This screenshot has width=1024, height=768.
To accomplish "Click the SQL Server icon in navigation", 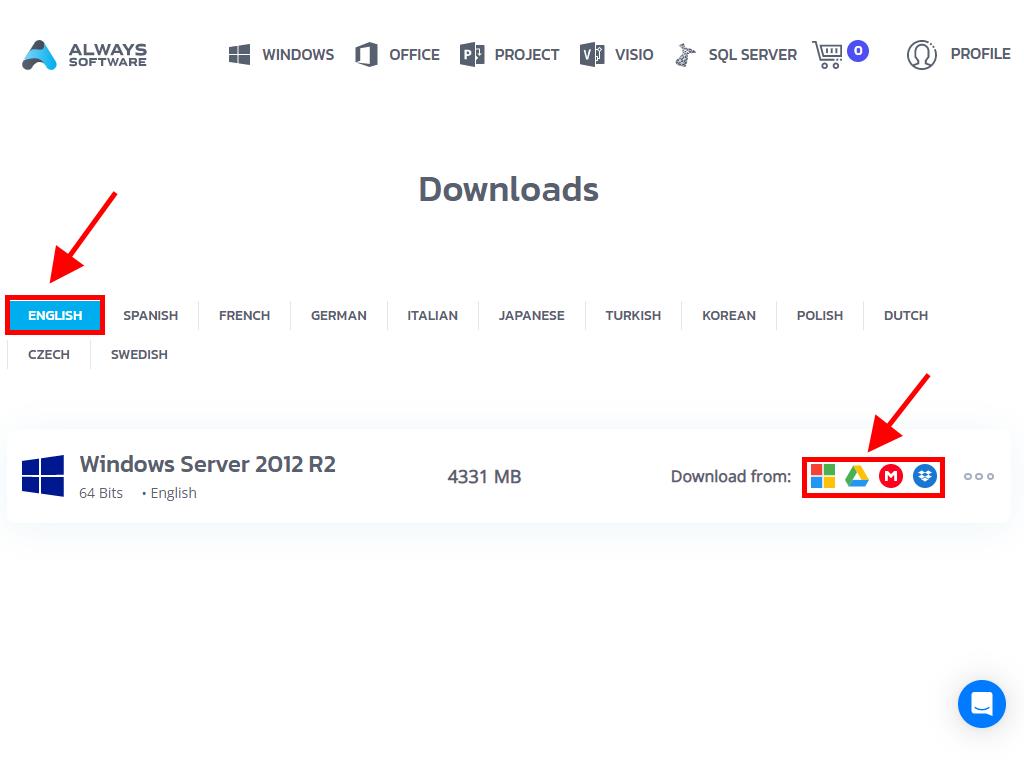I will pyautogui.click(x=685, y=55).
